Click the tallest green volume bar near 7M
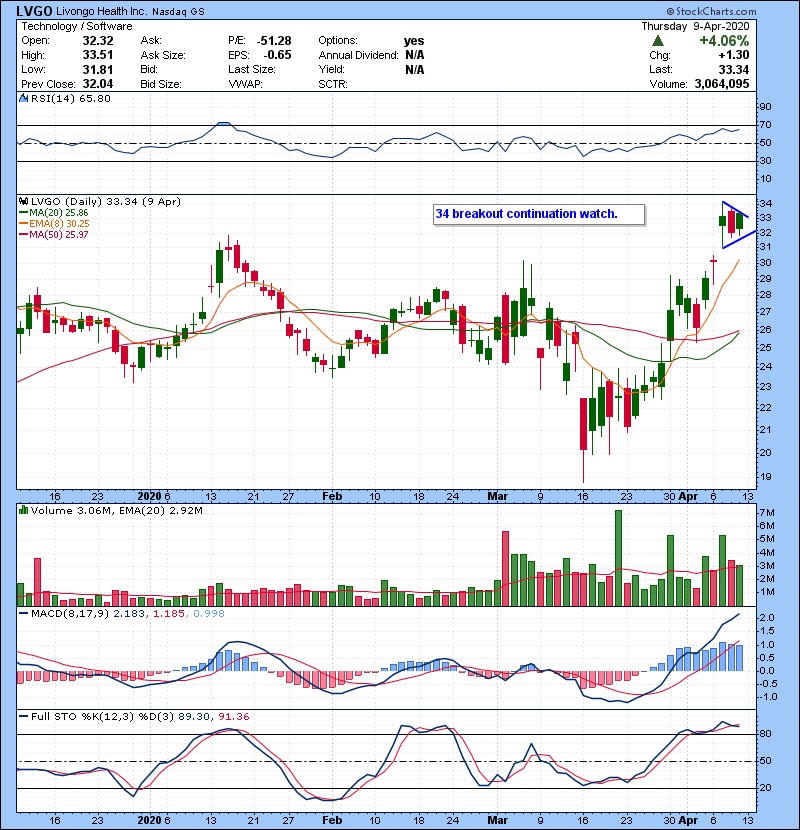The height and width of the screenshot is (830, 800). click(x=618, y=558)
